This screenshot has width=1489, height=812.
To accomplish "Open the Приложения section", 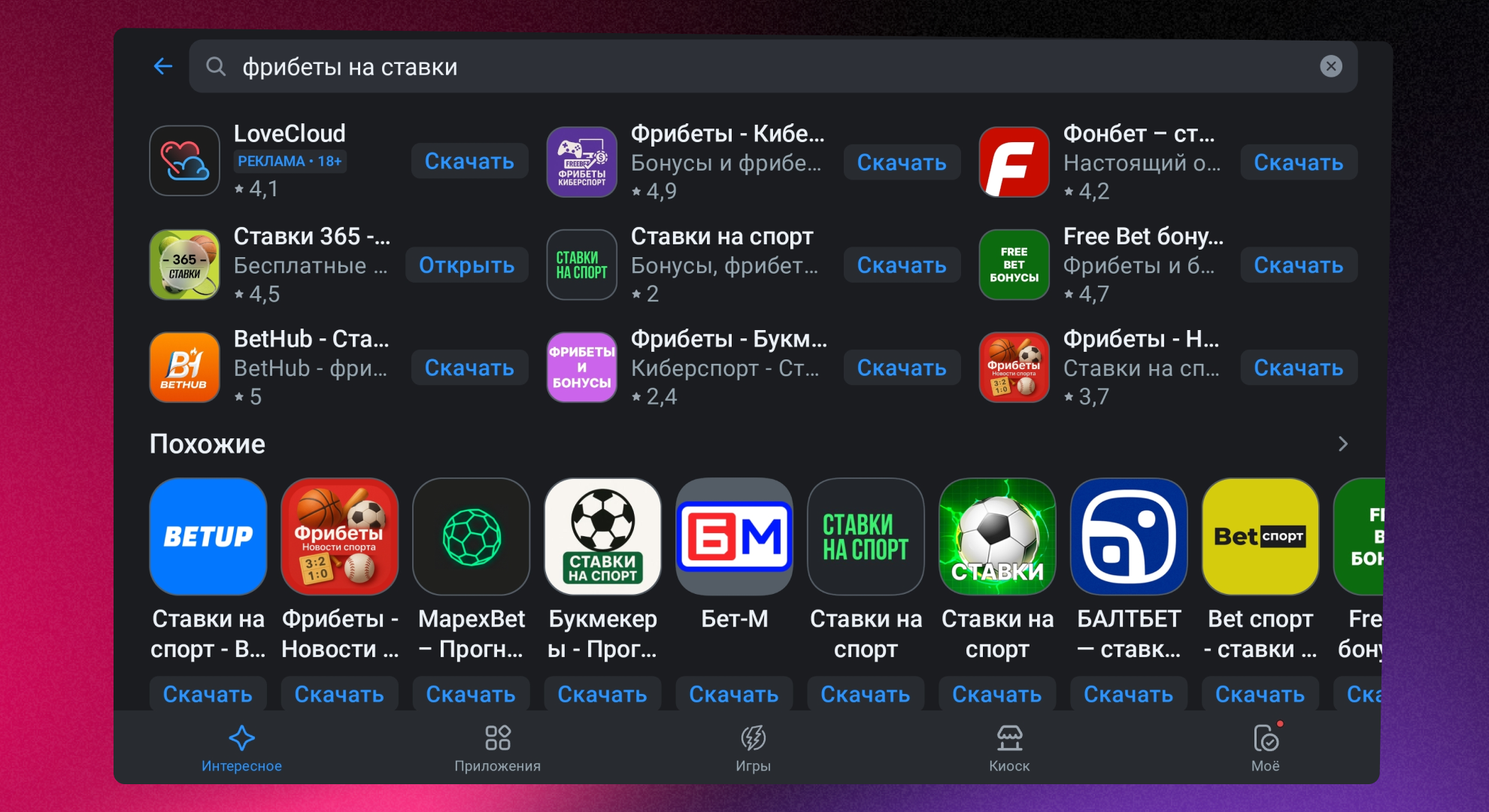I will tap(497, 748).
